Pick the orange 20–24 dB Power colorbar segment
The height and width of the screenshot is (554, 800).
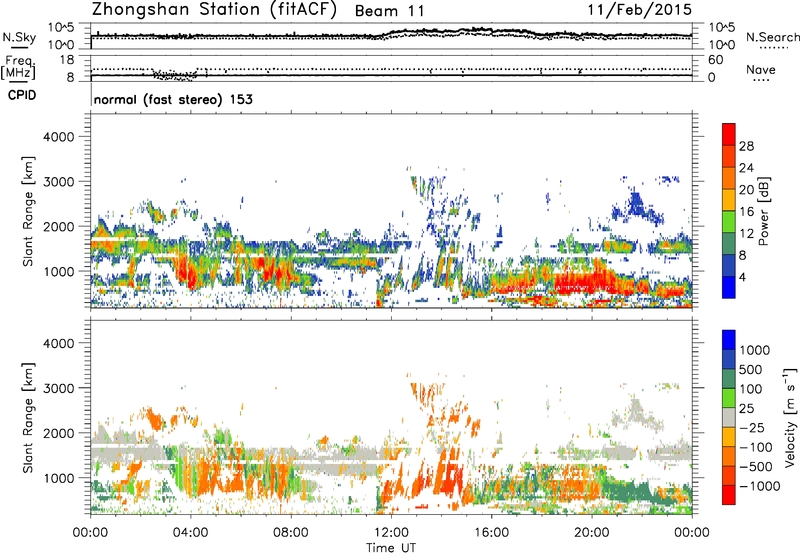tap(729, 178)
